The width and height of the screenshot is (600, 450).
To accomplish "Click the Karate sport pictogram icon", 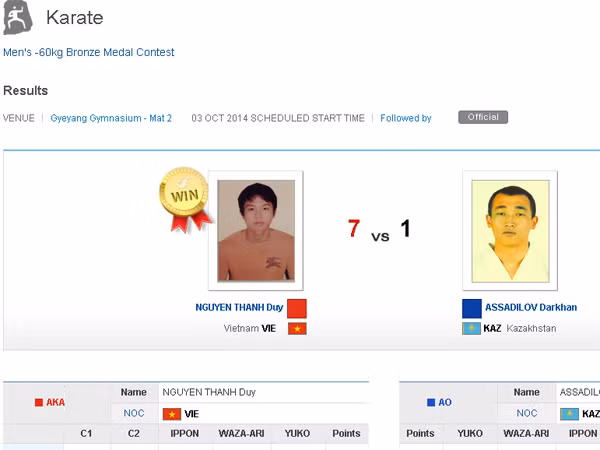I will (18, 17).
